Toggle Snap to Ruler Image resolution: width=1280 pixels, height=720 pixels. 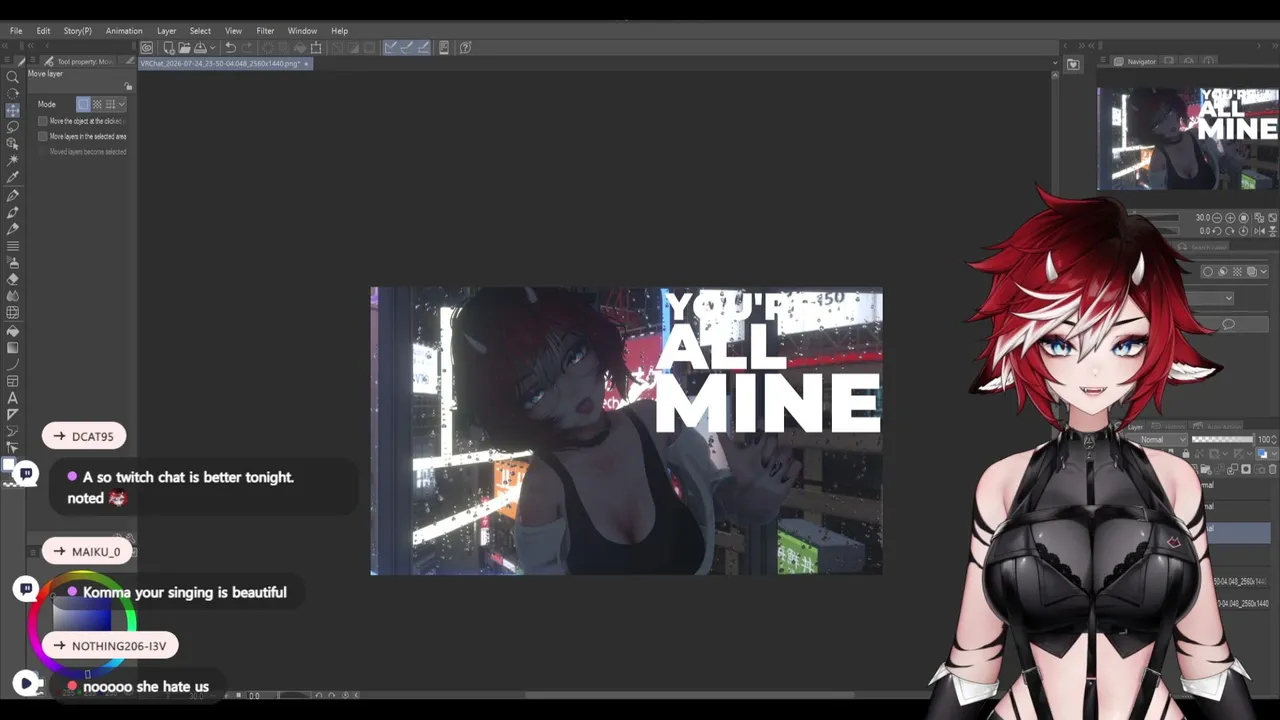coord(390,47)
